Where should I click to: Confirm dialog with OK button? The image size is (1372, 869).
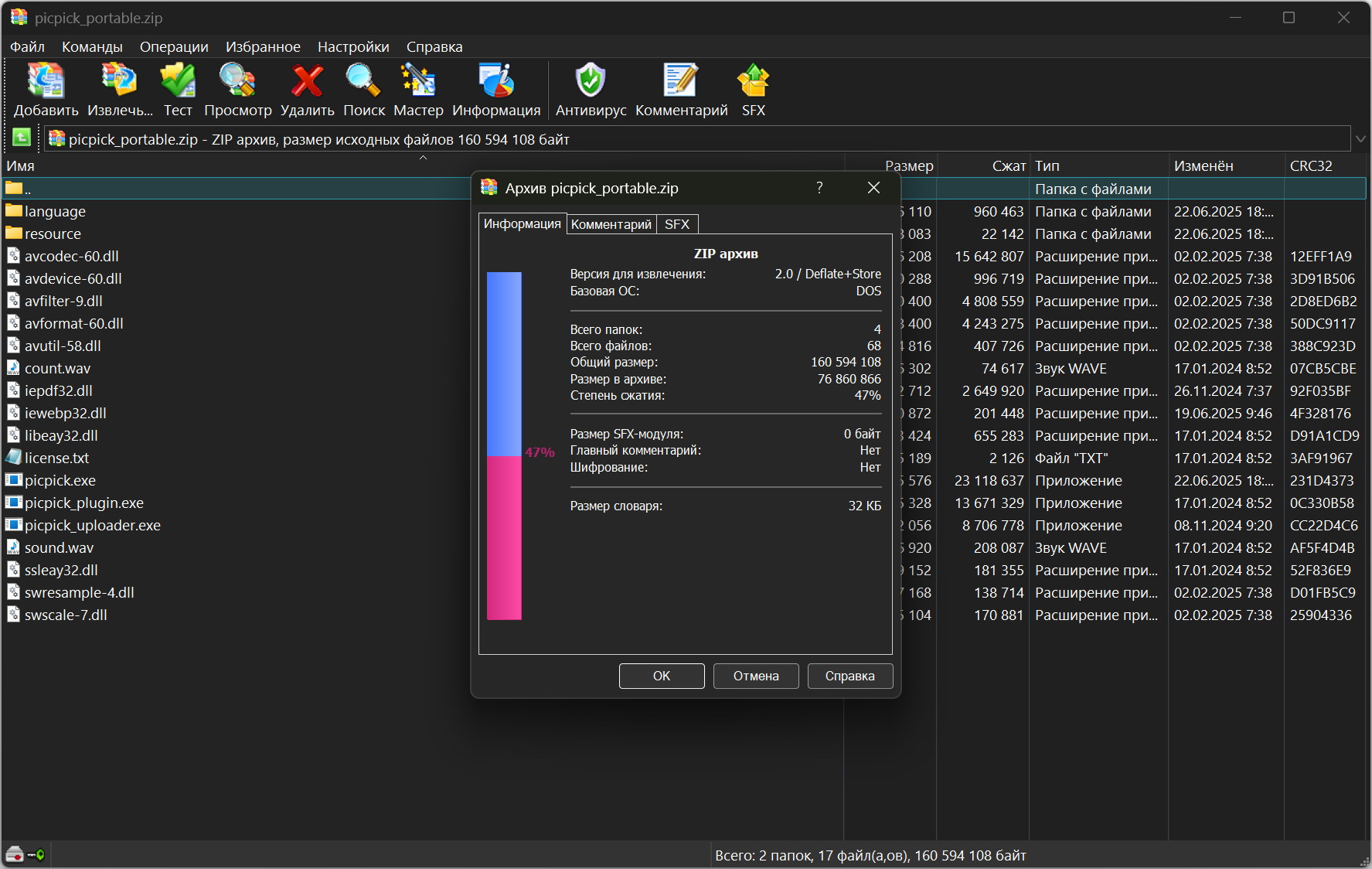click(662, 676)
